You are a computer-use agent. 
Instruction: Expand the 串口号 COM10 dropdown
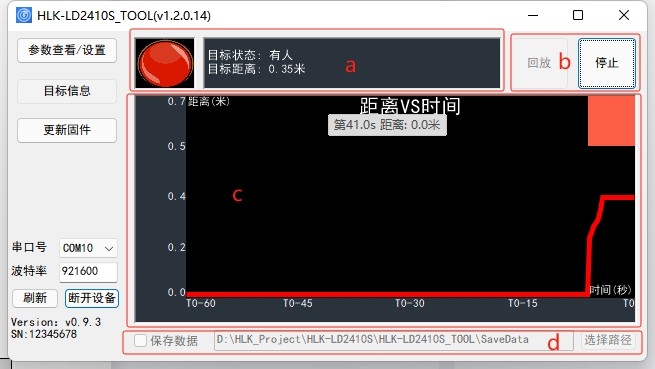(88, 248)
